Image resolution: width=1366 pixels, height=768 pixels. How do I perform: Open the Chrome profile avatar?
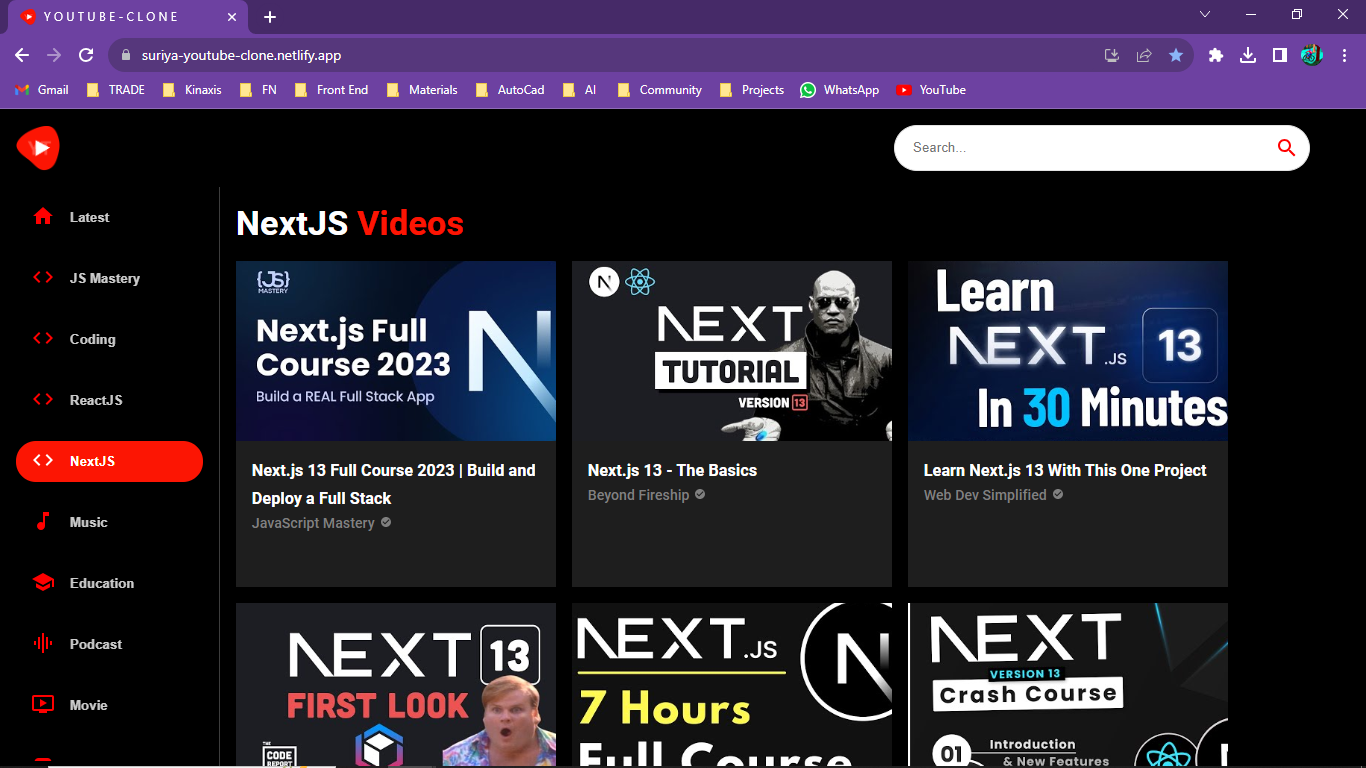tap(1311, 55)
